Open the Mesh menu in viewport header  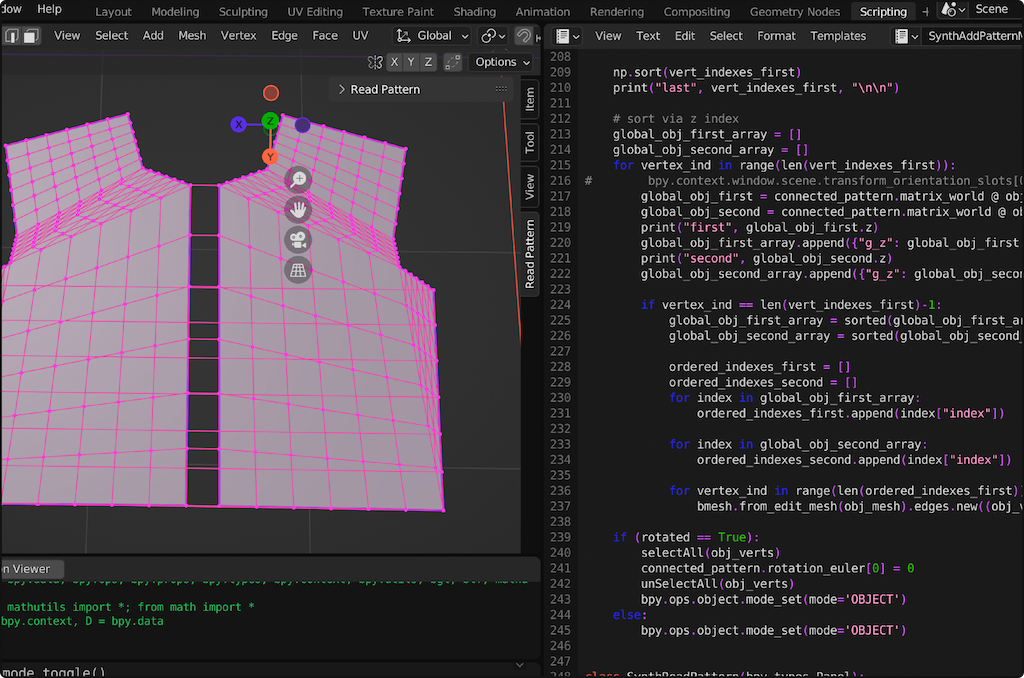[x=192, y=36]
